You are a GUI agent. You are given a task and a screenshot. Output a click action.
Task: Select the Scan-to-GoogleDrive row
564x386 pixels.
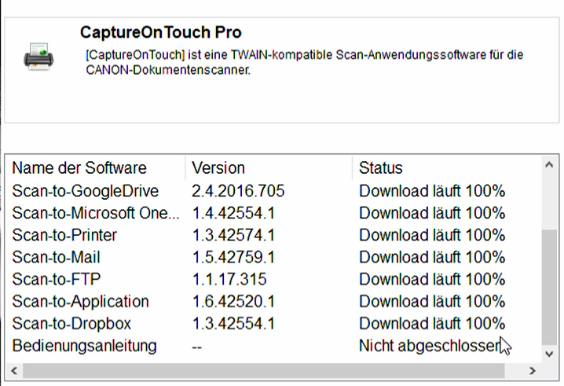pyautogui.click(x=273, y=191)
